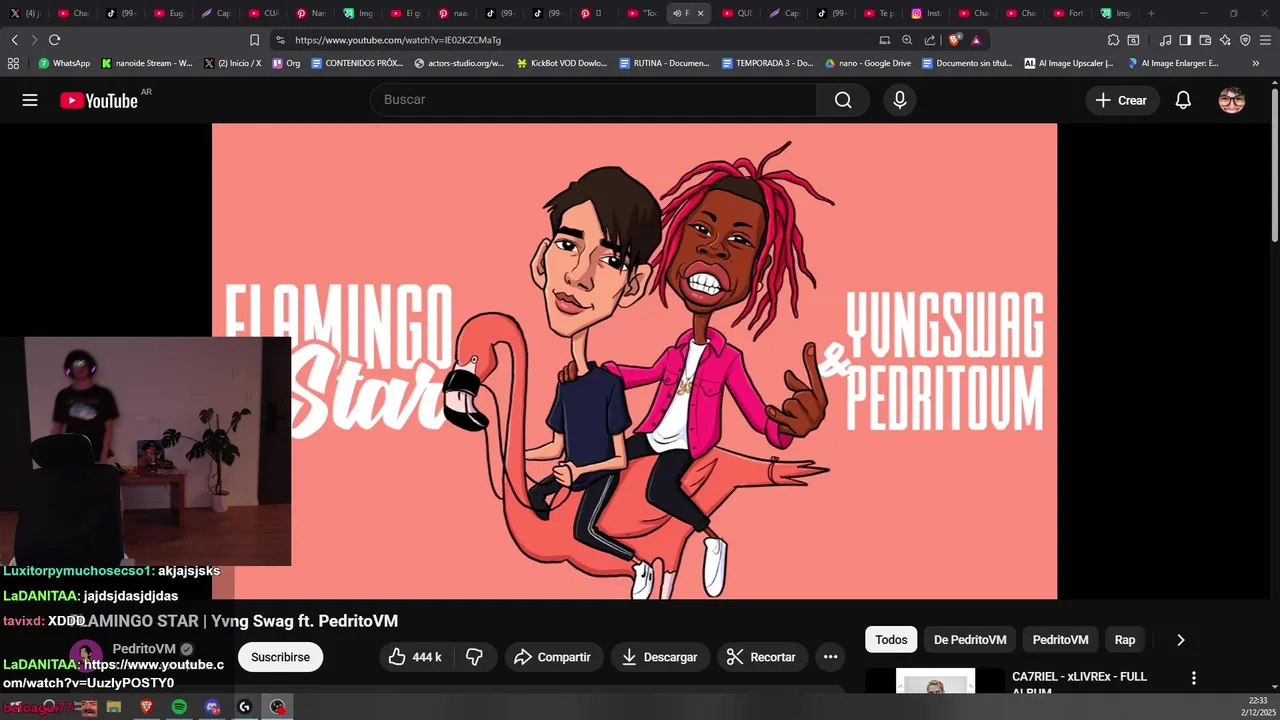Switch to the Instagram browser tab
The width and height of the screenshot is (1280, 720).
[926, 13]
